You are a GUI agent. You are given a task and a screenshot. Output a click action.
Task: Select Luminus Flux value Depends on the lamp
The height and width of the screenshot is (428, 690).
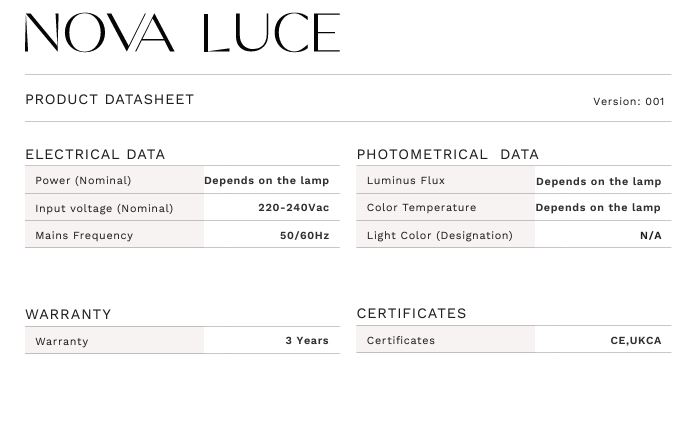pos(598,181)
